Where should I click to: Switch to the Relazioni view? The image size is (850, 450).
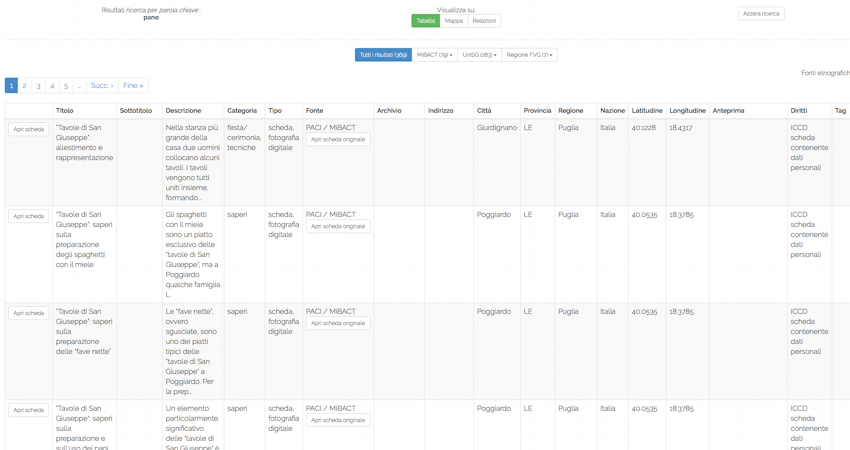click(484, 21)
